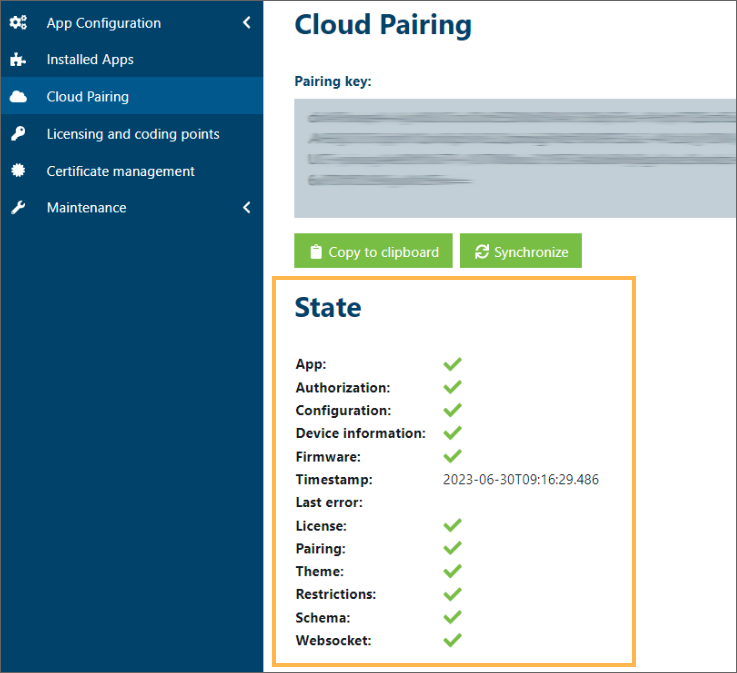737x673 pixels.
Task: Click the License status checkmark
Action: pos(453,525)
